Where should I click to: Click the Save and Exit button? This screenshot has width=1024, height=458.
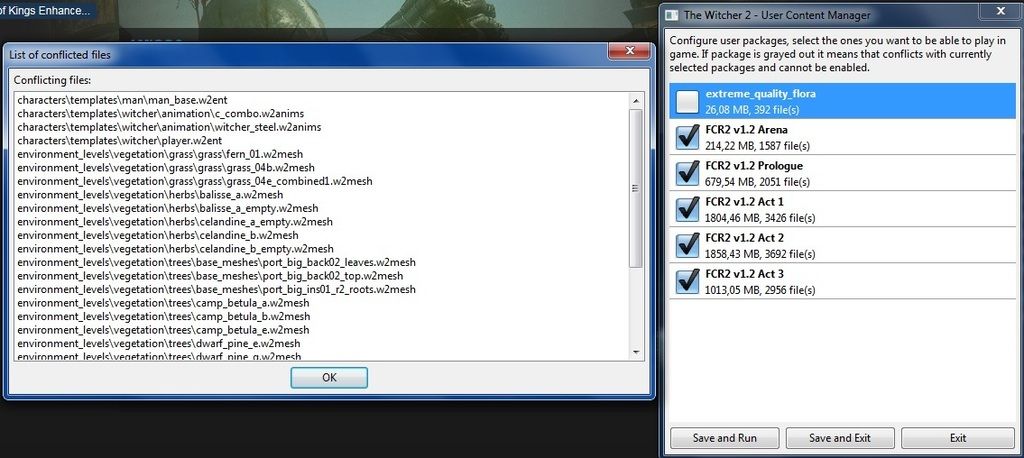840,438
